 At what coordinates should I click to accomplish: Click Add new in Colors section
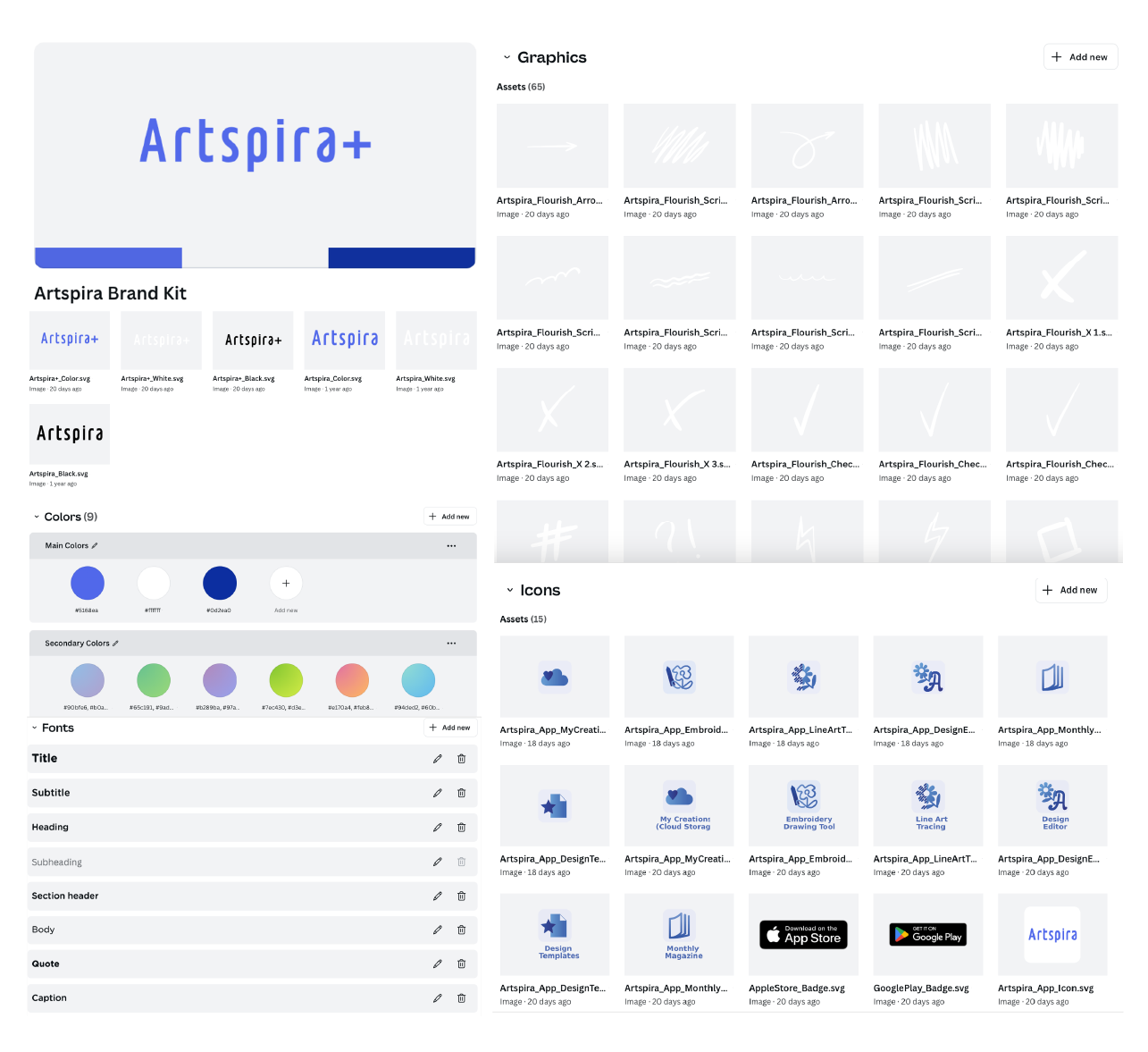pos(449,517)
